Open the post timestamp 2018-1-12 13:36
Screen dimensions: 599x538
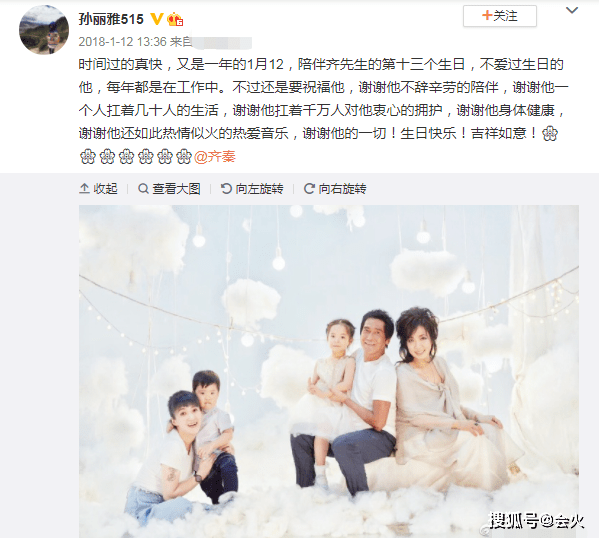point(123,42)
